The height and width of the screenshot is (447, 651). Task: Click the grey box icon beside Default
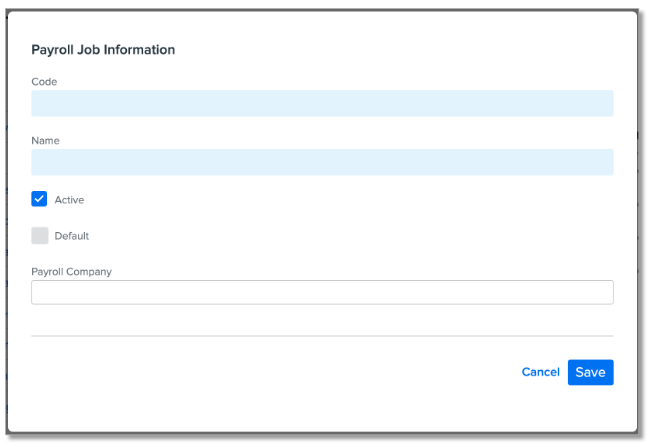40,236
